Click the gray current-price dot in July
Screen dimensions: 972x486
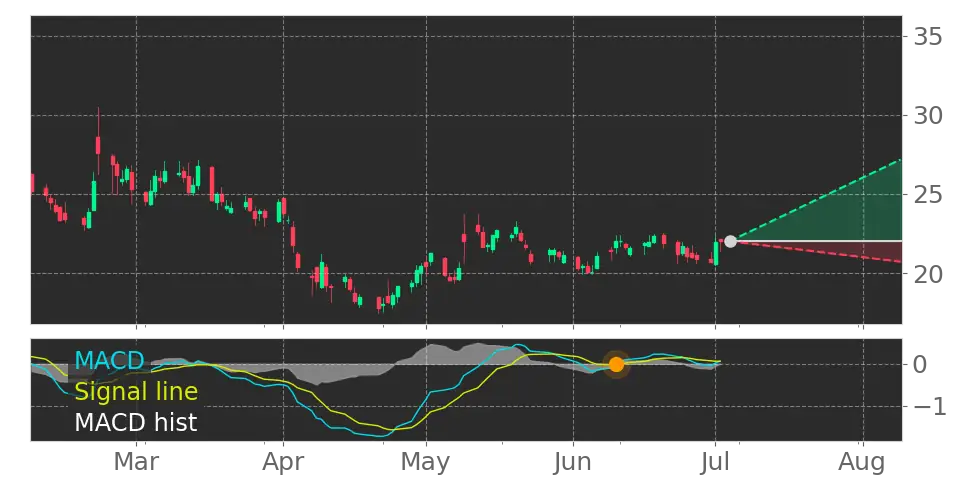(730, 241)
